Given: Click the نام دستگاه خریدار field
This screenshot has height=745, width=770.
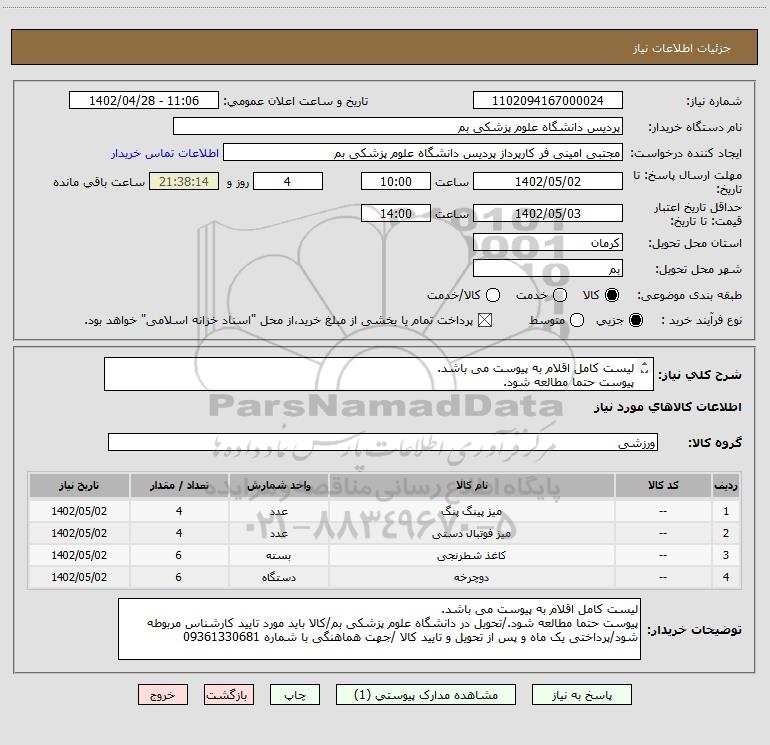Looking at the screenshot, I should [398, 126].
